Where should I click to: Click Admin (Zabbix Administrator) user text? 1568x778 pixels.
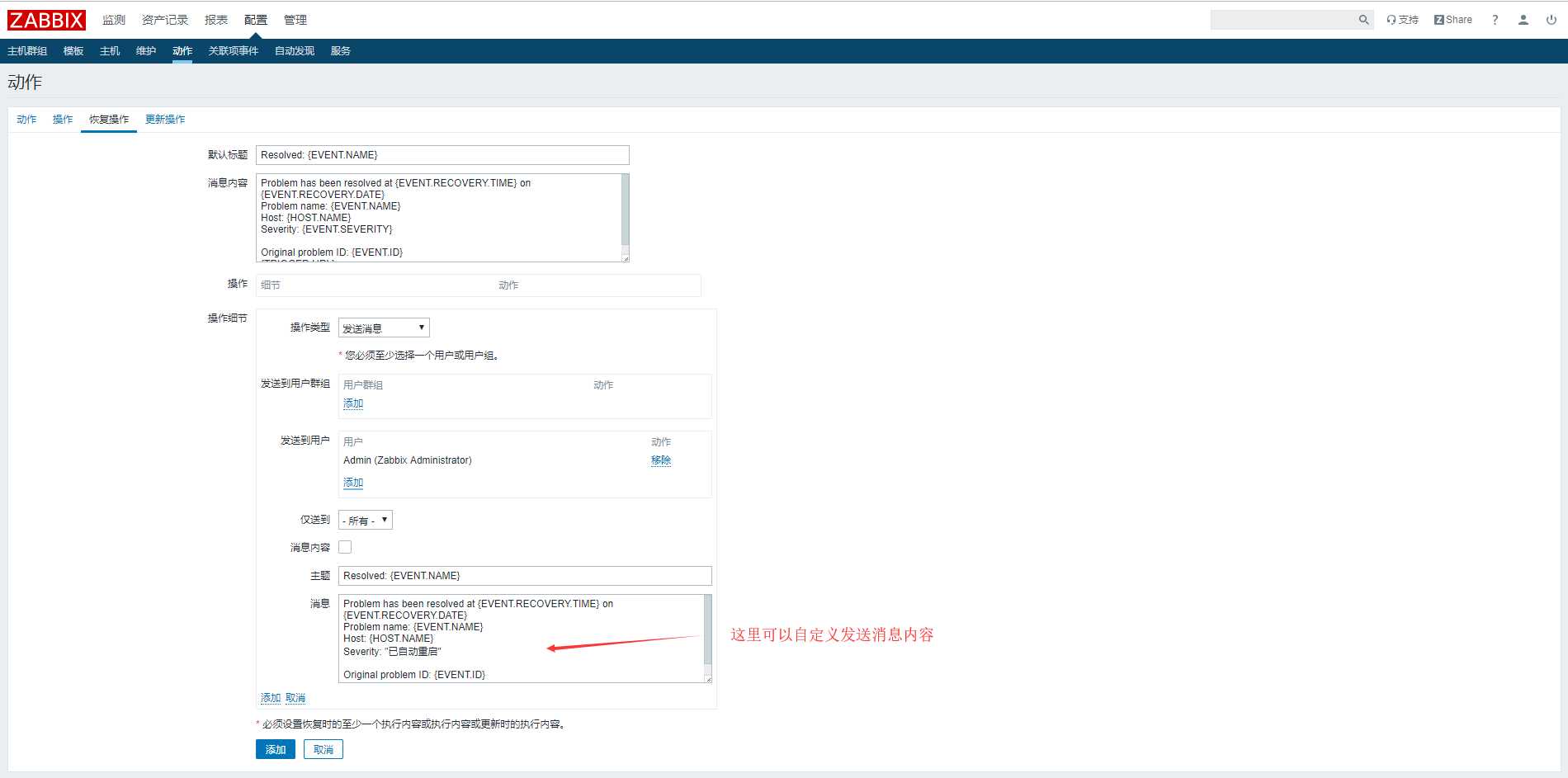408,460
